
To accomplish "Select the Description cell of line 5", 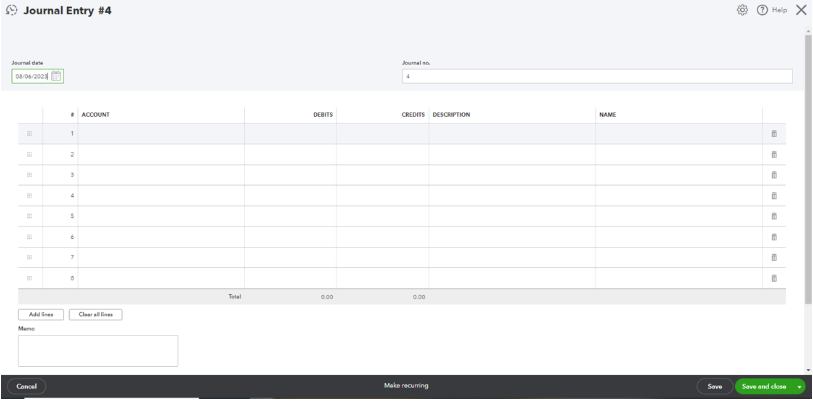I will (512, 216).
